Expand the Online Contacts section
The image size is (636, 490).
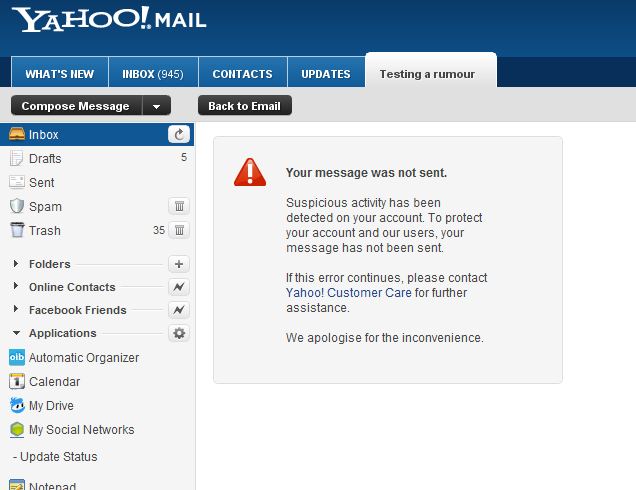point(16,286)
